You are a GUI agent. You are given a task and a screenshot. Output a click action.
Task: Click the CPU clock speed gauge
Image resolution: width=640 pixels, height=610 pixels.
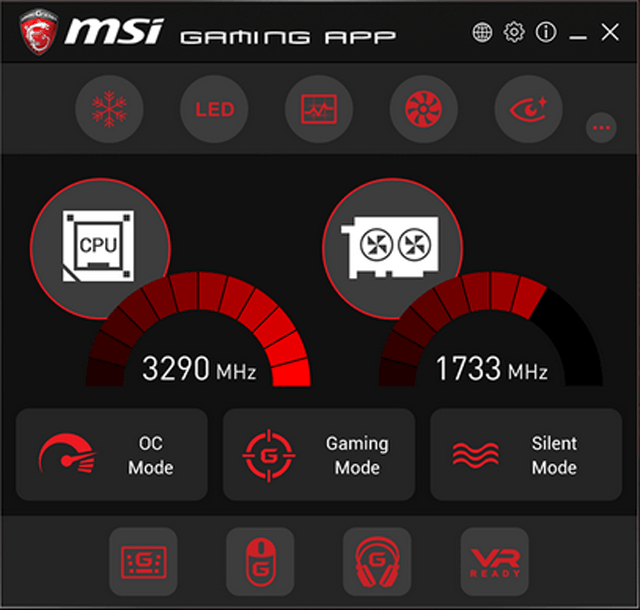198,329
